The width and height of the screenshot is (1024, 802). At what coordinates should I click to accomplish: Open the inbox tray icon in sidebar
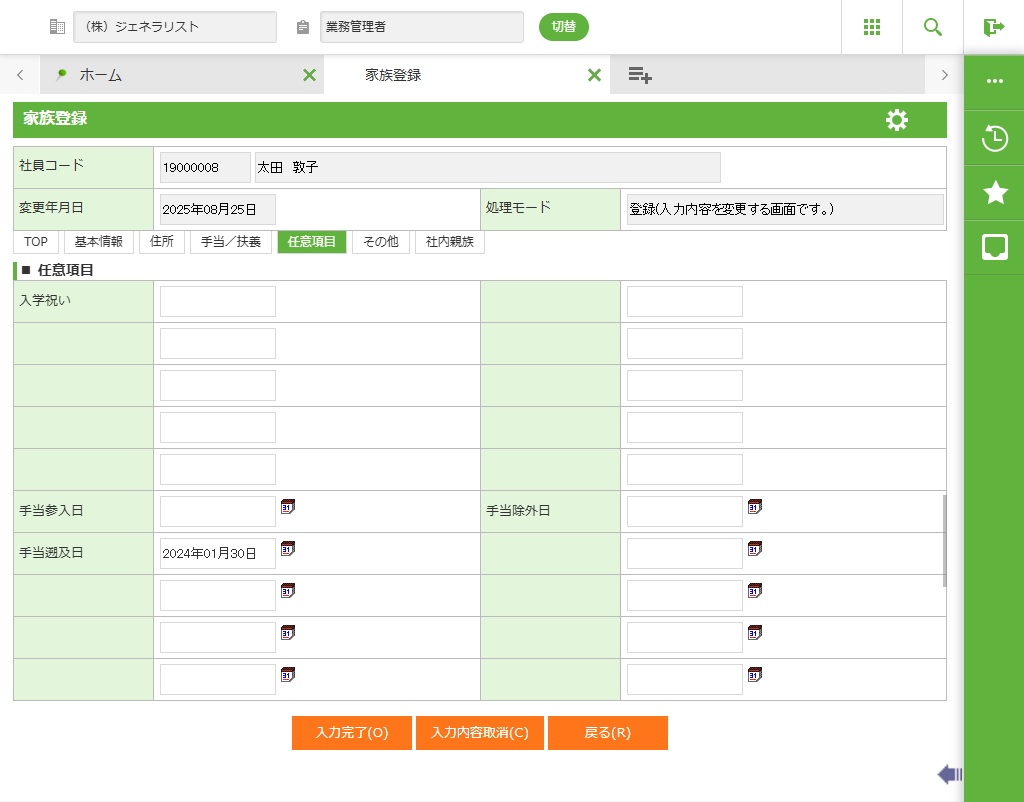[x=994, y=247]
